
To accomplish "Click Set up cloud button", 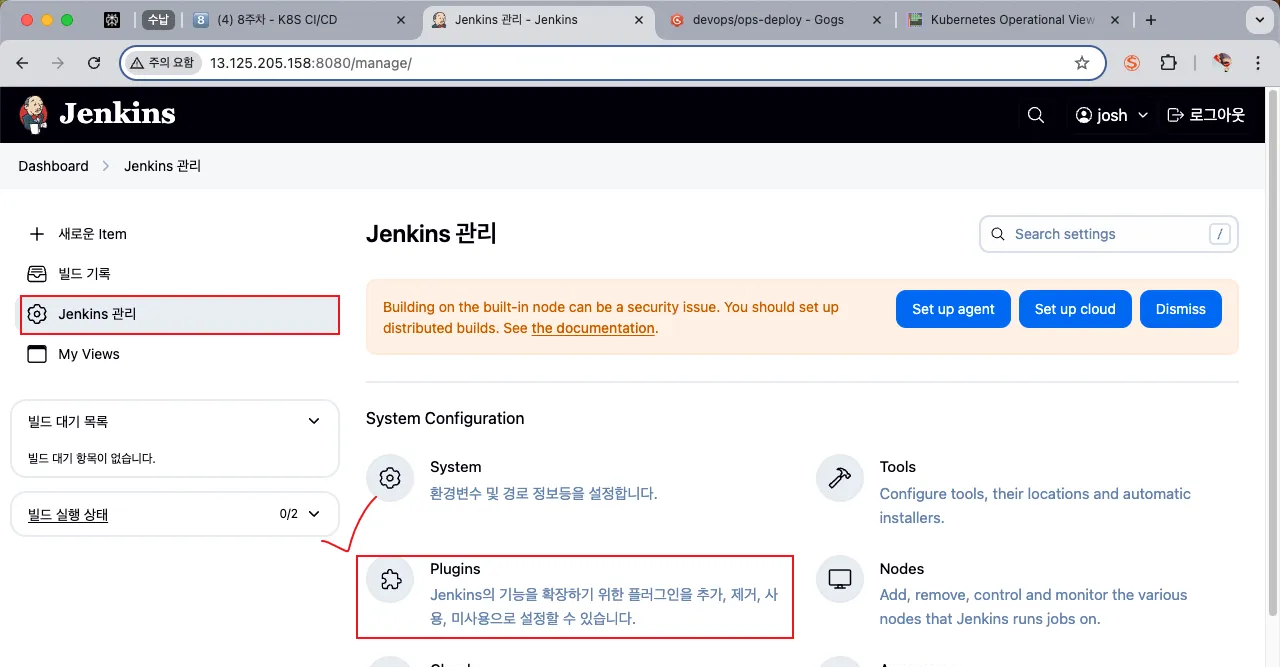I will point(1075,309).
